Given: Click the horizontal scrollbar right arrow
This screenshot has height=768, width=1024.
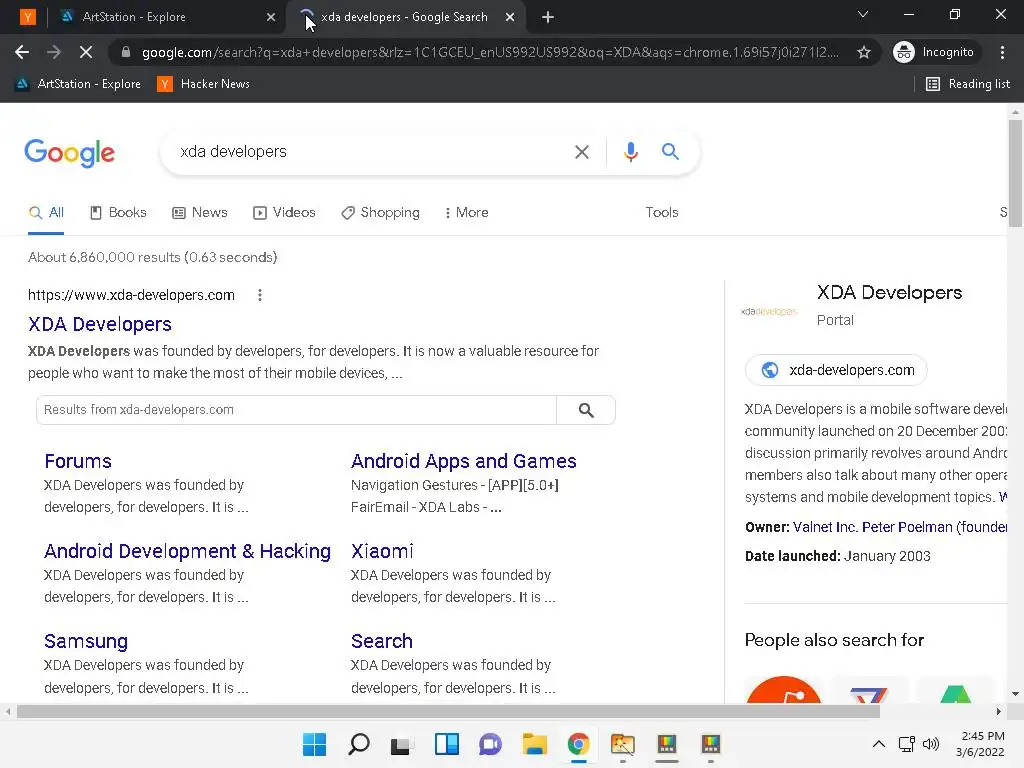Looking at the screenshot, I should [998, 711].
